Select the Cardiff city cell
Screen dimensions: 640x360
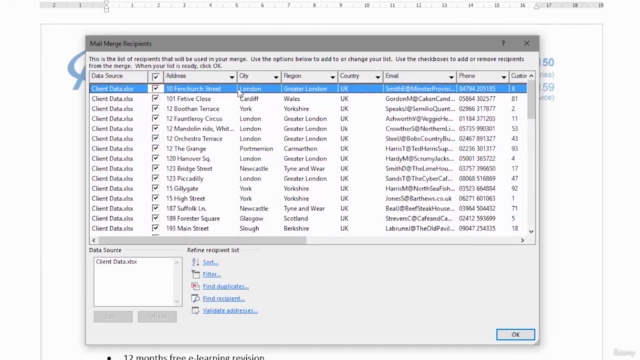click(249, 99)
